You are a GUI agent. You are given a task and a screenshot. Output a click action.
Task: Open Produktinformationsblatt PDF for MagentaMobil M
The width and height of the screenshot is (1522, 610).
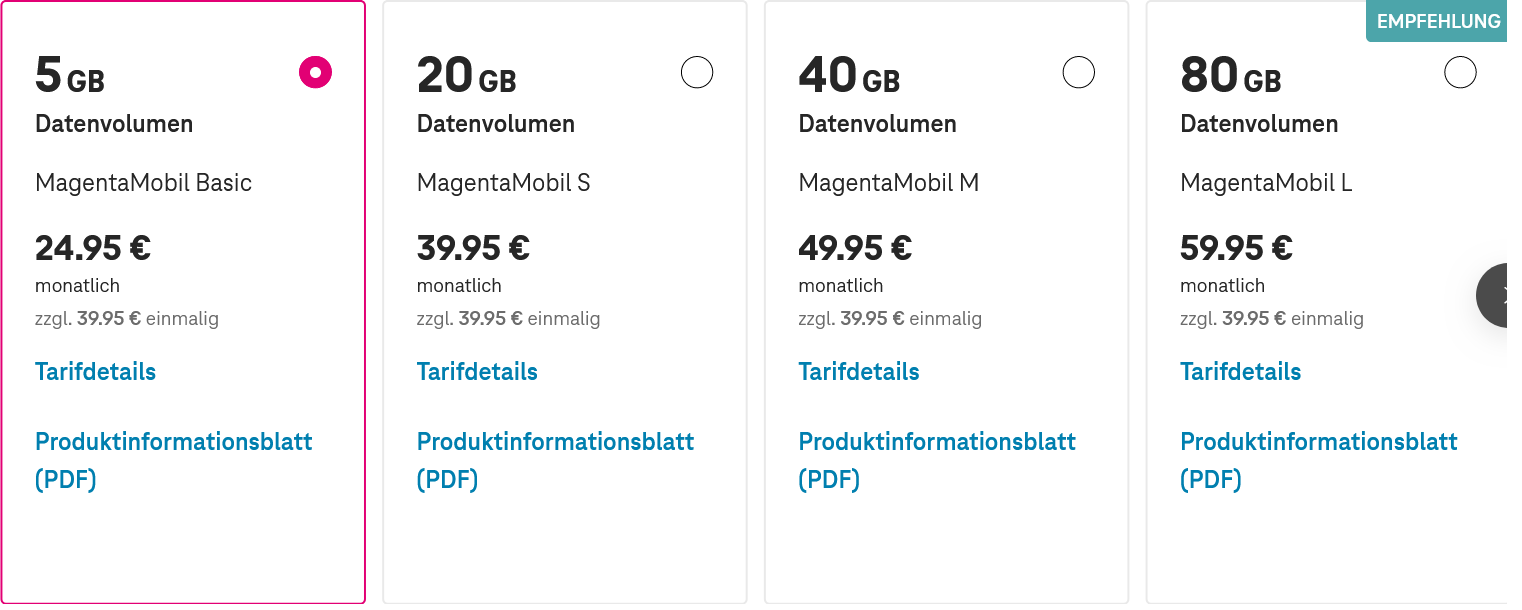point(938,460)
